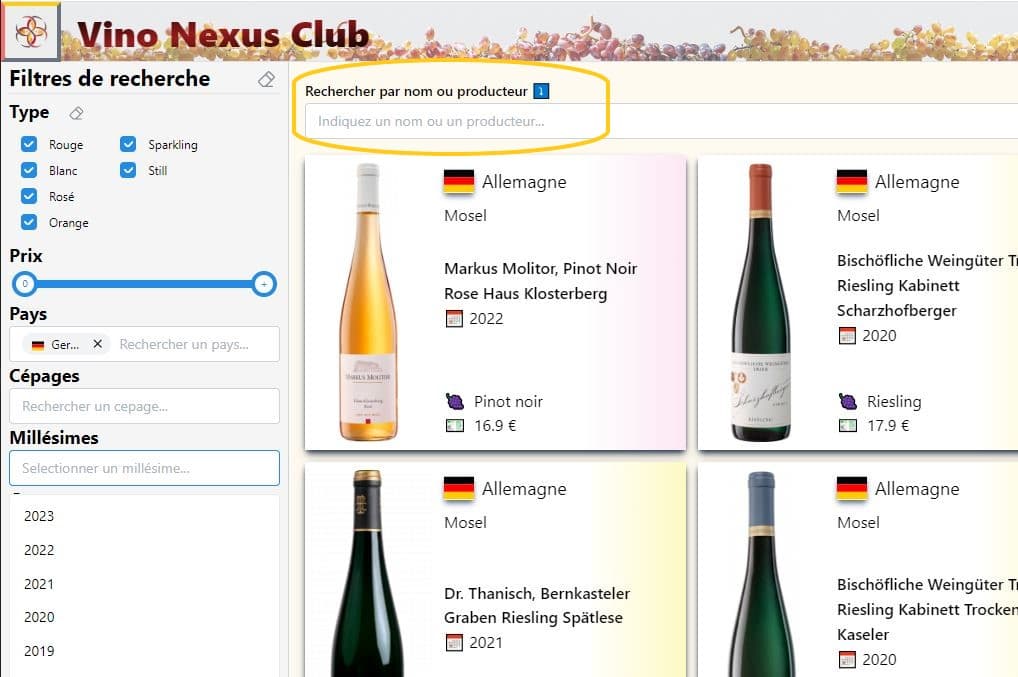Open the Scharzhofberger Riesling bottle image

coord(760,302)
